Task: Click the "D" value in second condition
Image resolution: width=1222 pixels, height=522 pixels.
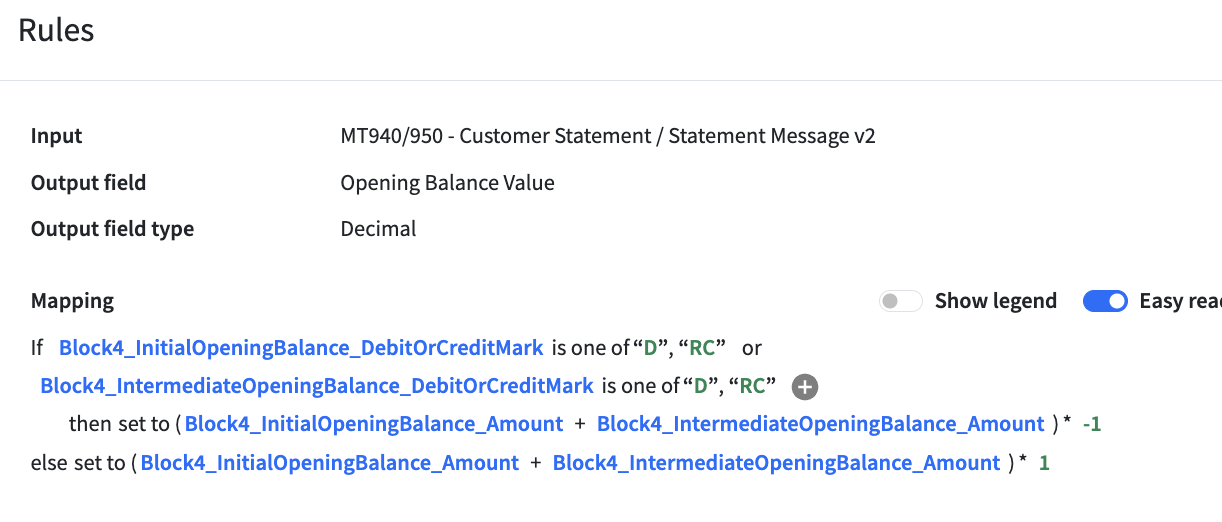Action: [x=701, y=386]
